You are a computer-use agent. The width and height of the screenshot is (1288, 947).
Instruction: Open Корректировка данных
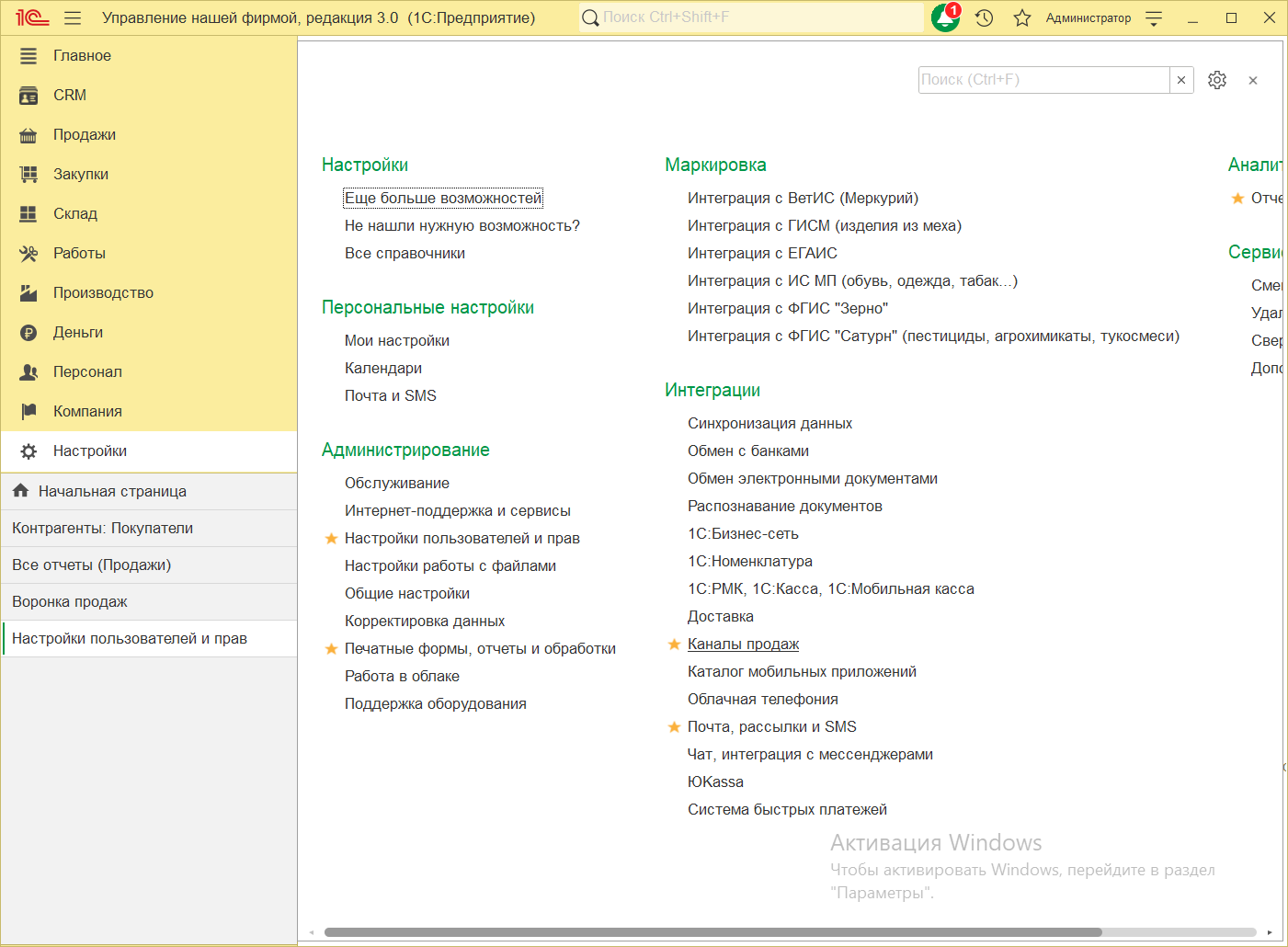(x=425, y=622)
